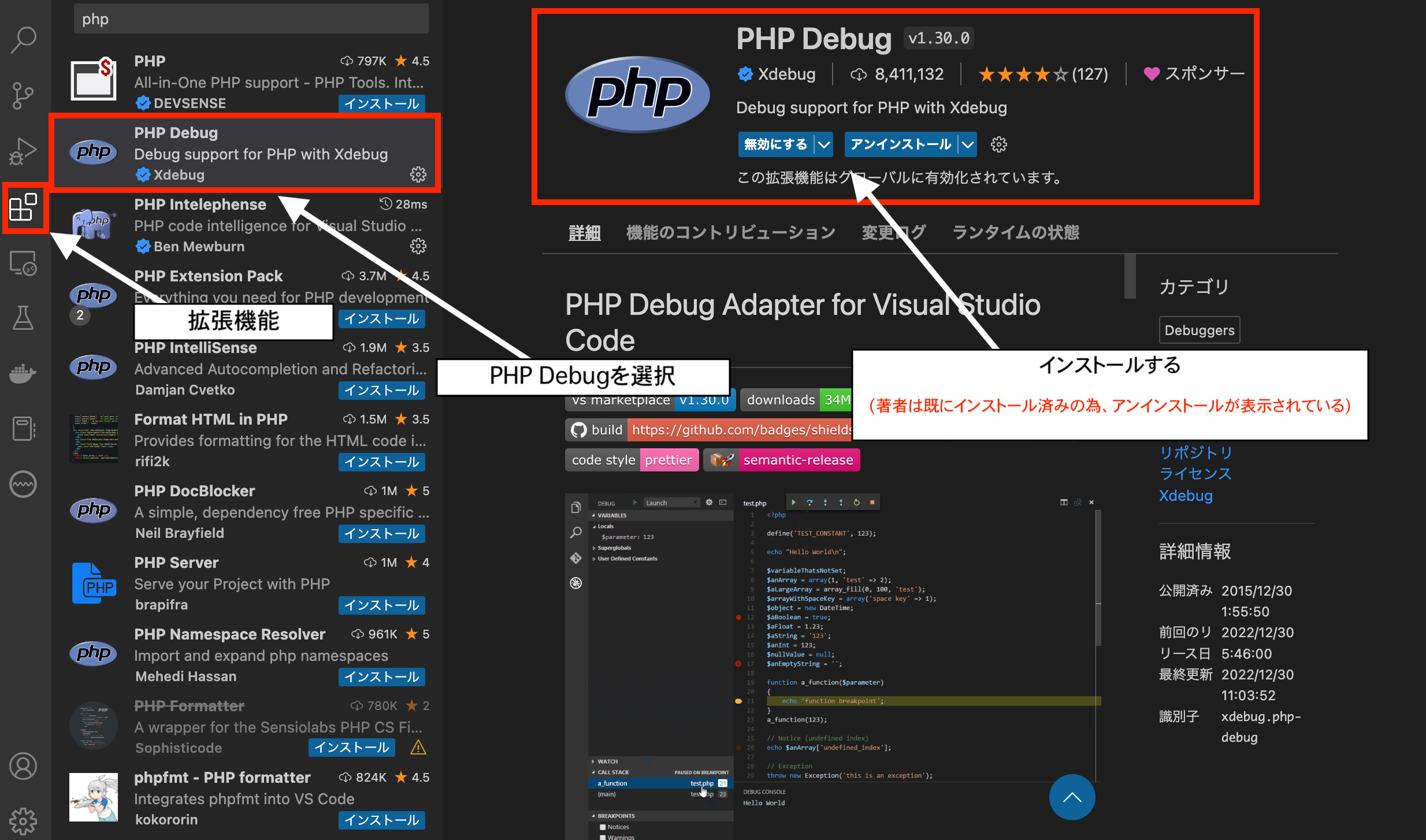Switch to the 変更ログ tab
The width and height of the screenshot is (1426, 840).
[x=893, y=232]
